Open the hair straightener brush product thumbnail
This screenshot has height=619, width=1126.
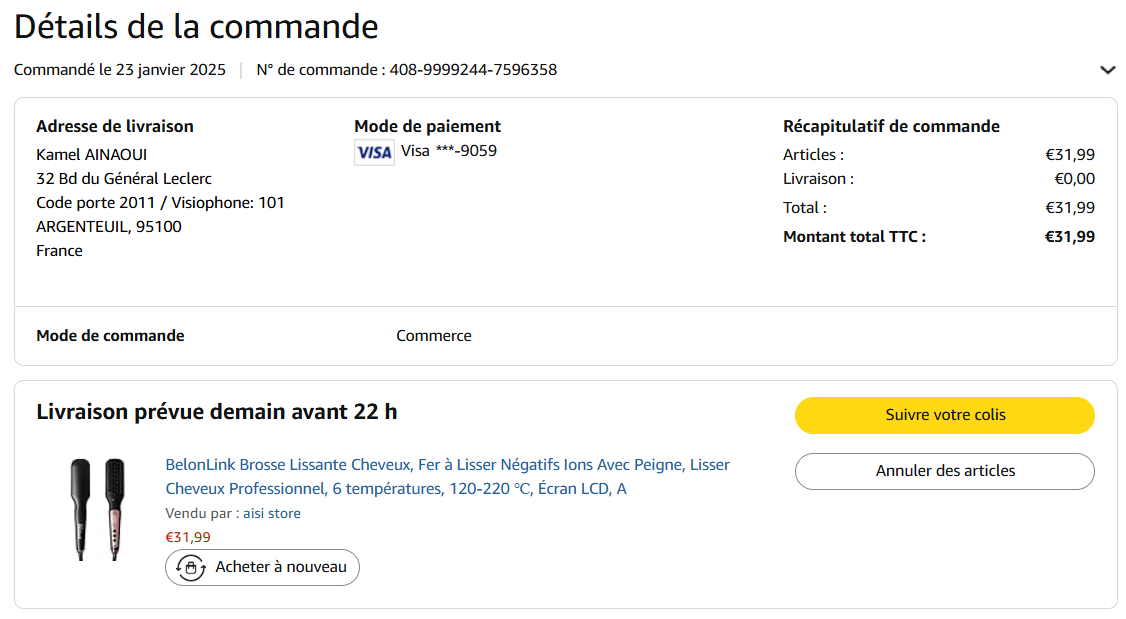(x=97, y=509)
